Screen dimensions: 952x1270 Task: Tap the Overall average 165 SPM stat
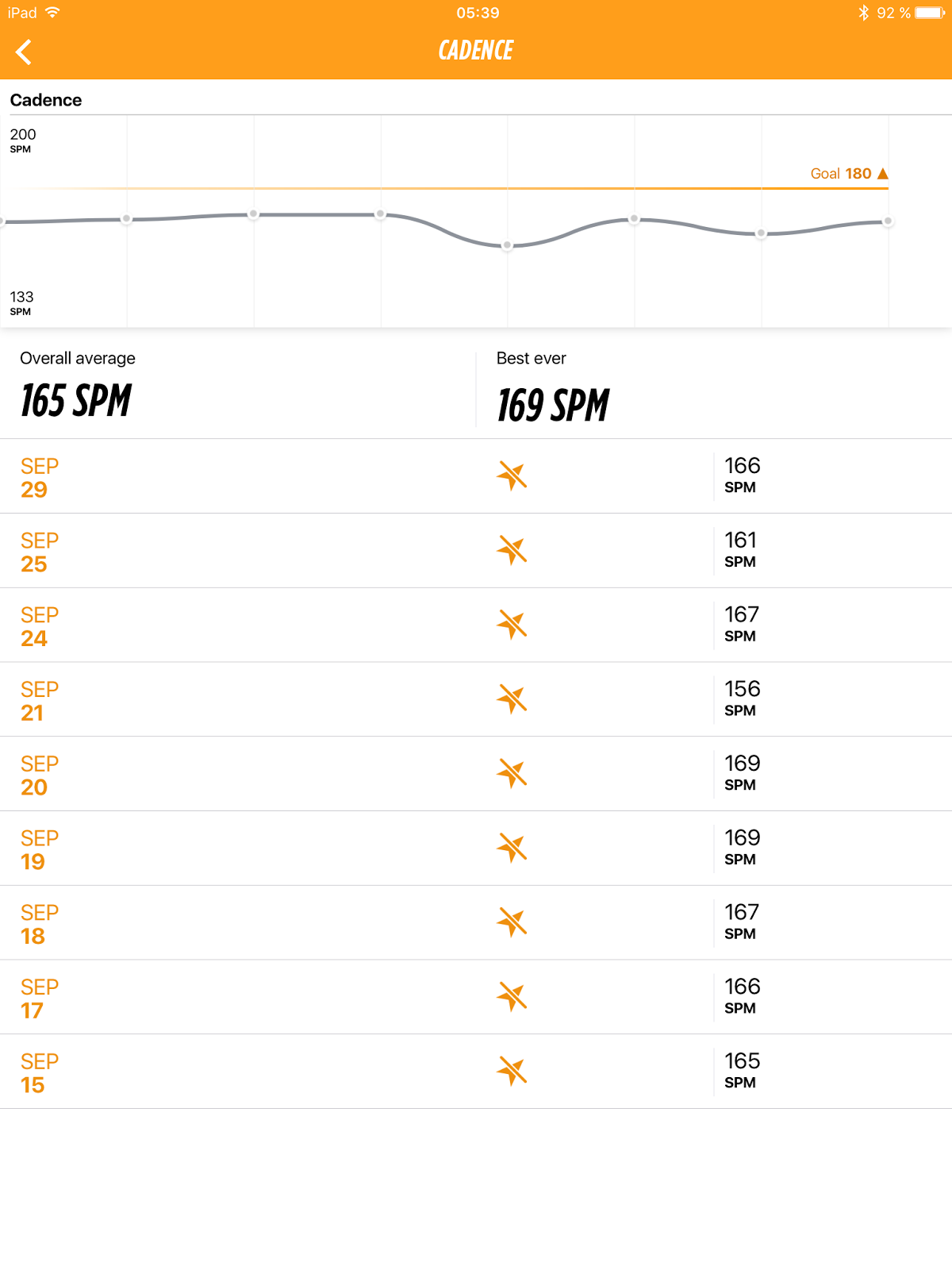coord(78,385)
